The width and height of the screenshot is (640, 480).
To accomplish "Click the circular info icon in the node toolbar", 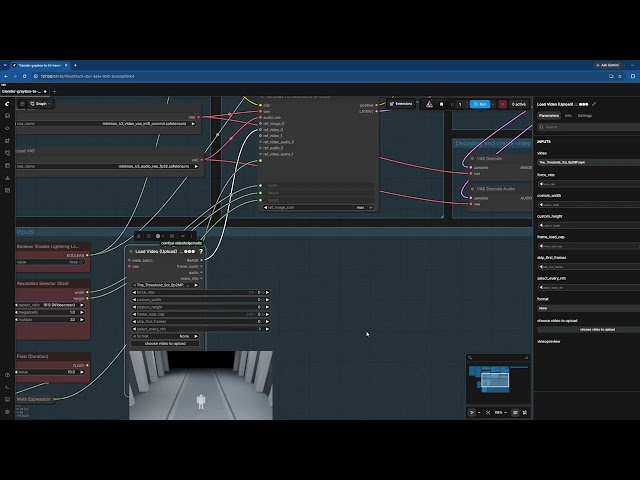I will 149,236.
